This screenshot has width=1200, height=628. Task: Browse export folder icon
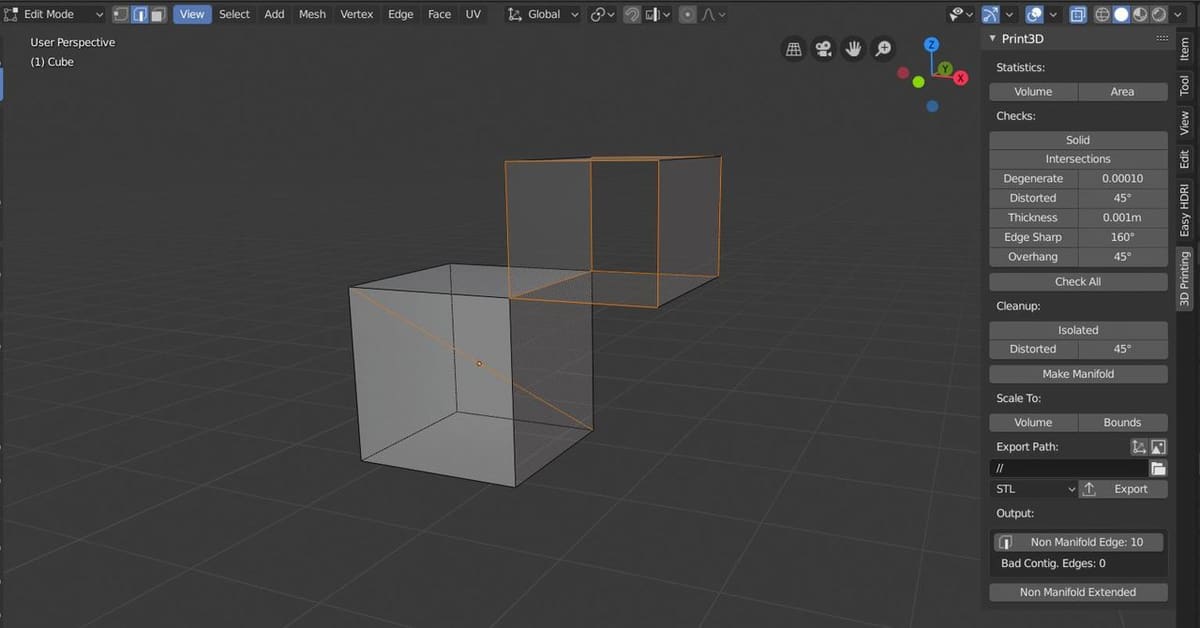pos(1158,468)
